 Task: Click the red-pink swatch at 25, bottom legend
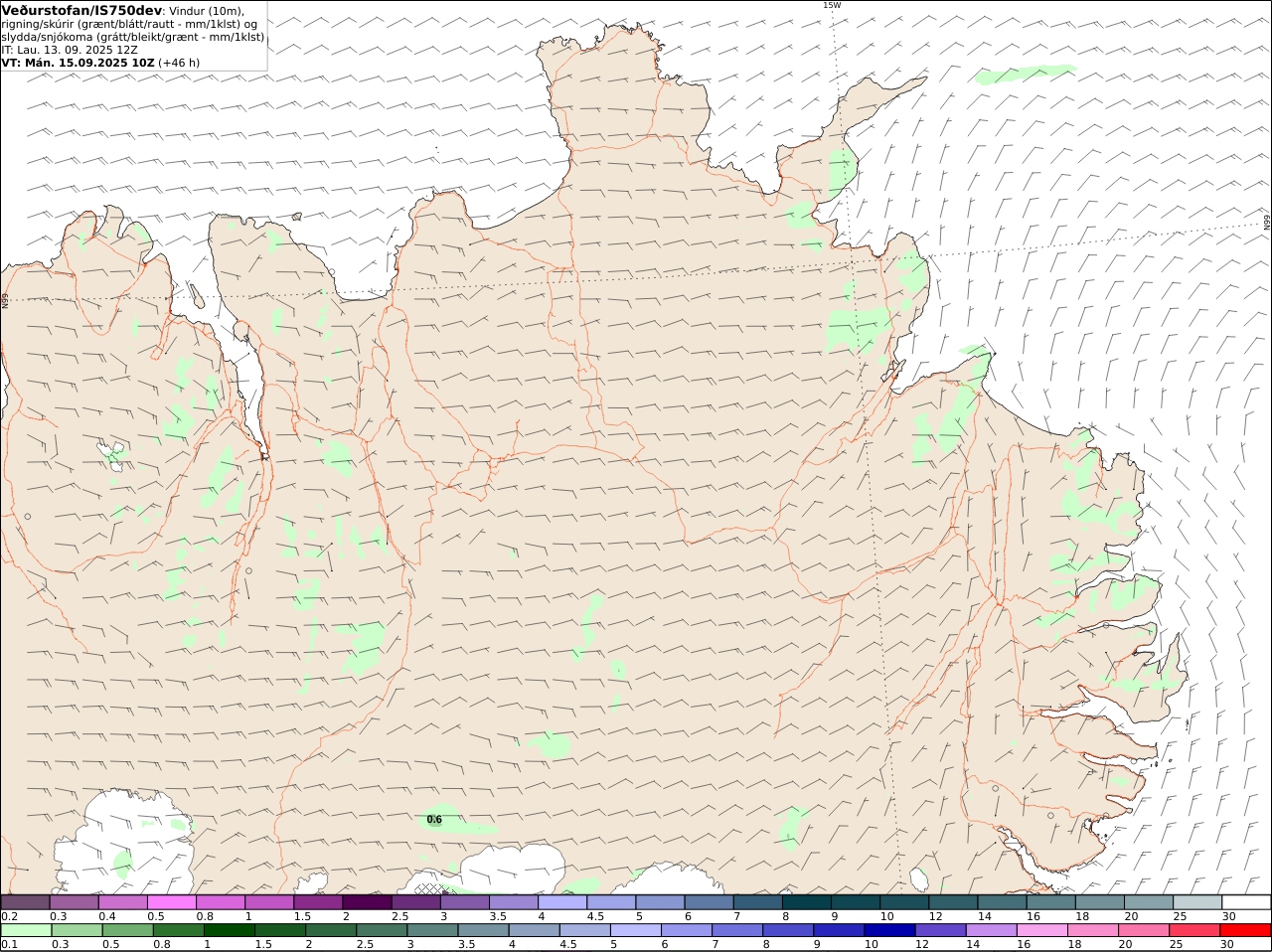[1195, 930]
